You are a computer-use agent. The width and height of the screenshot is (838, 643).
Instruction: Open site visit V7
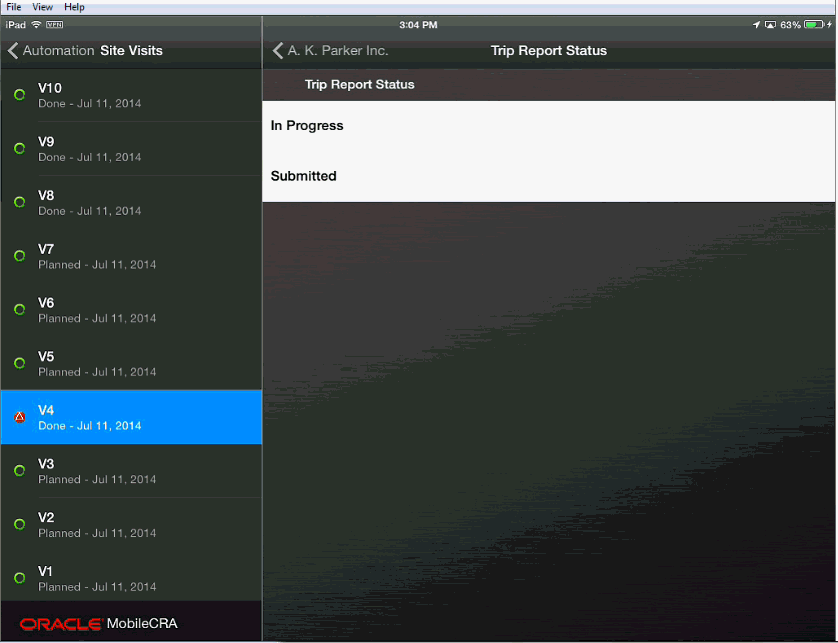click(131, 257)
